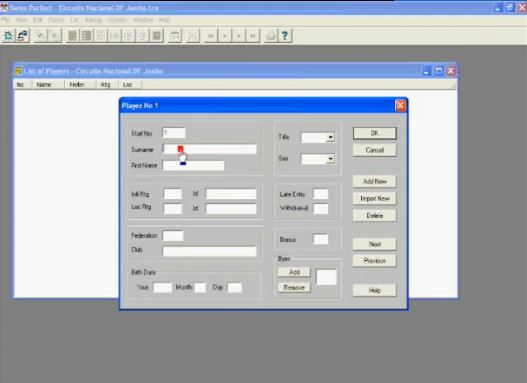
Task: Click the jump-to-first-round arrow toolbar icon
Action: [x=211, y=36]
